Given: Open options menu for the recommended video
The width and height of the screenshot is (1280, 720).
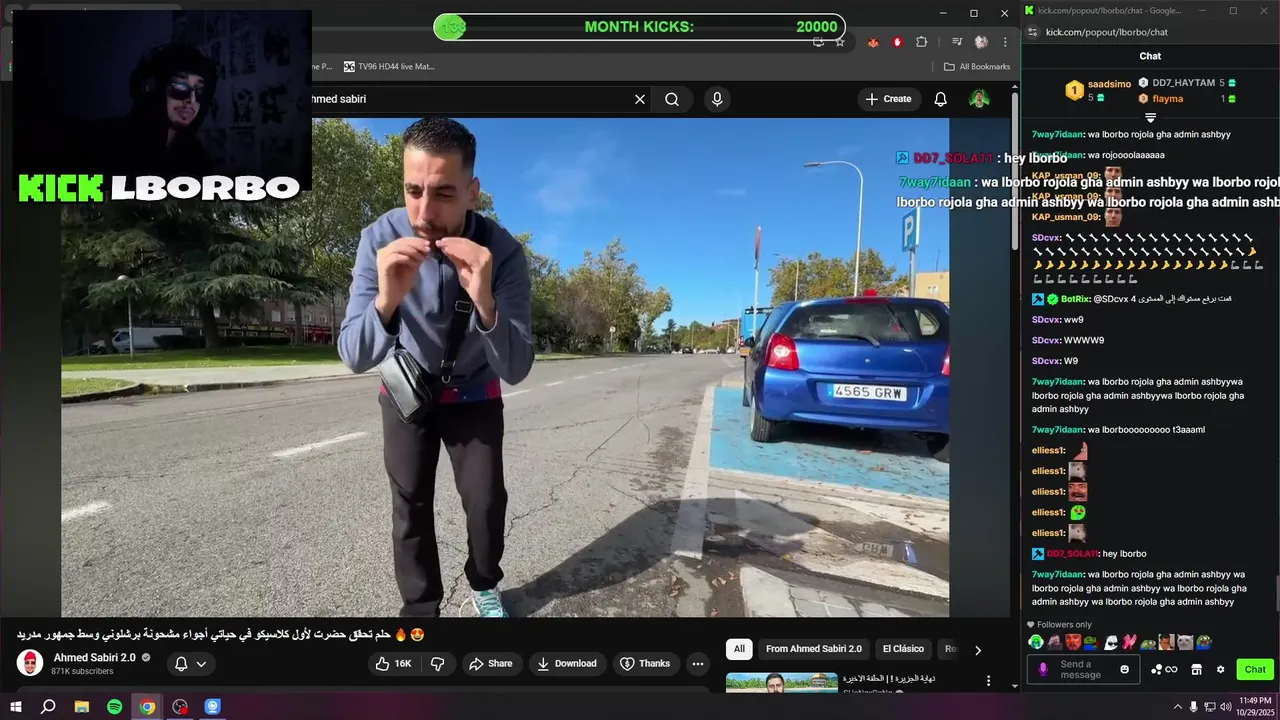Looking at the screenshot, I should pos(988,681).
